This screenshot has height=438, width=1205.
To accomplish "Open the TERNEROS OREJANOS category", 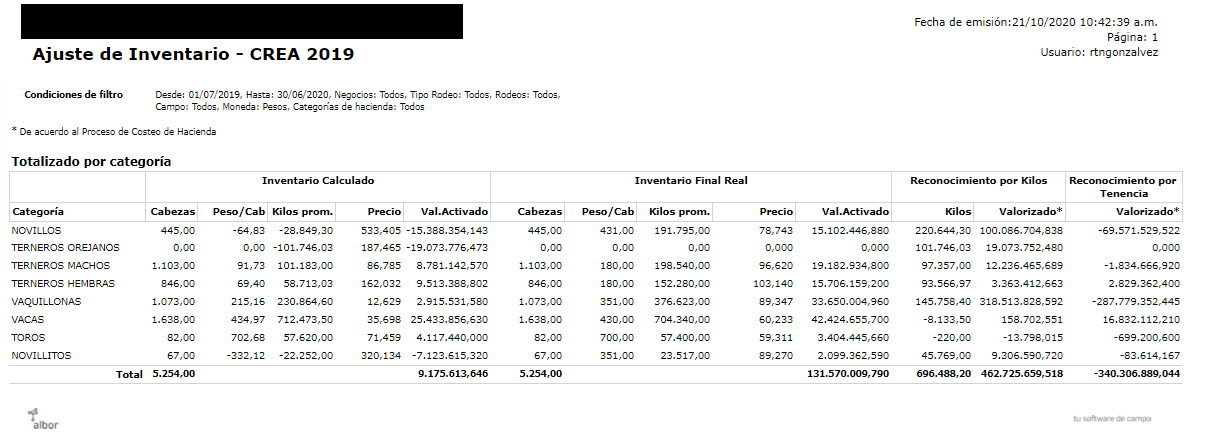I will tap(65, 248).
